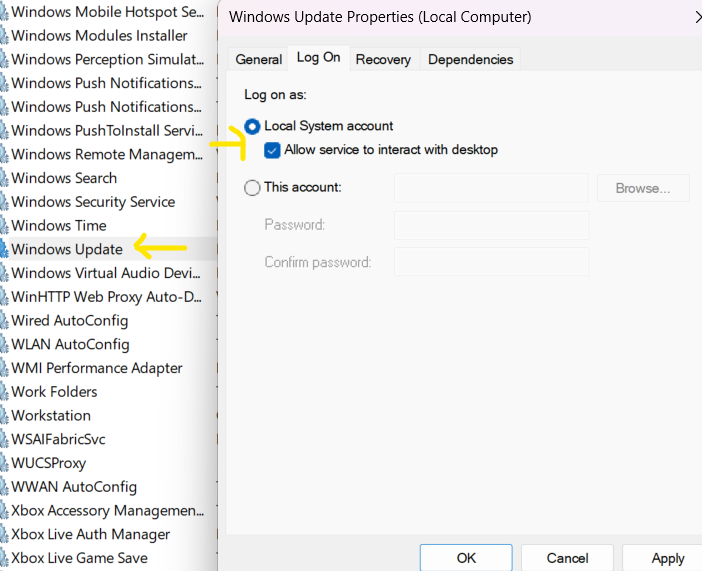
Task: Select Xbox Accessory Management service
Action: point(107,510)
